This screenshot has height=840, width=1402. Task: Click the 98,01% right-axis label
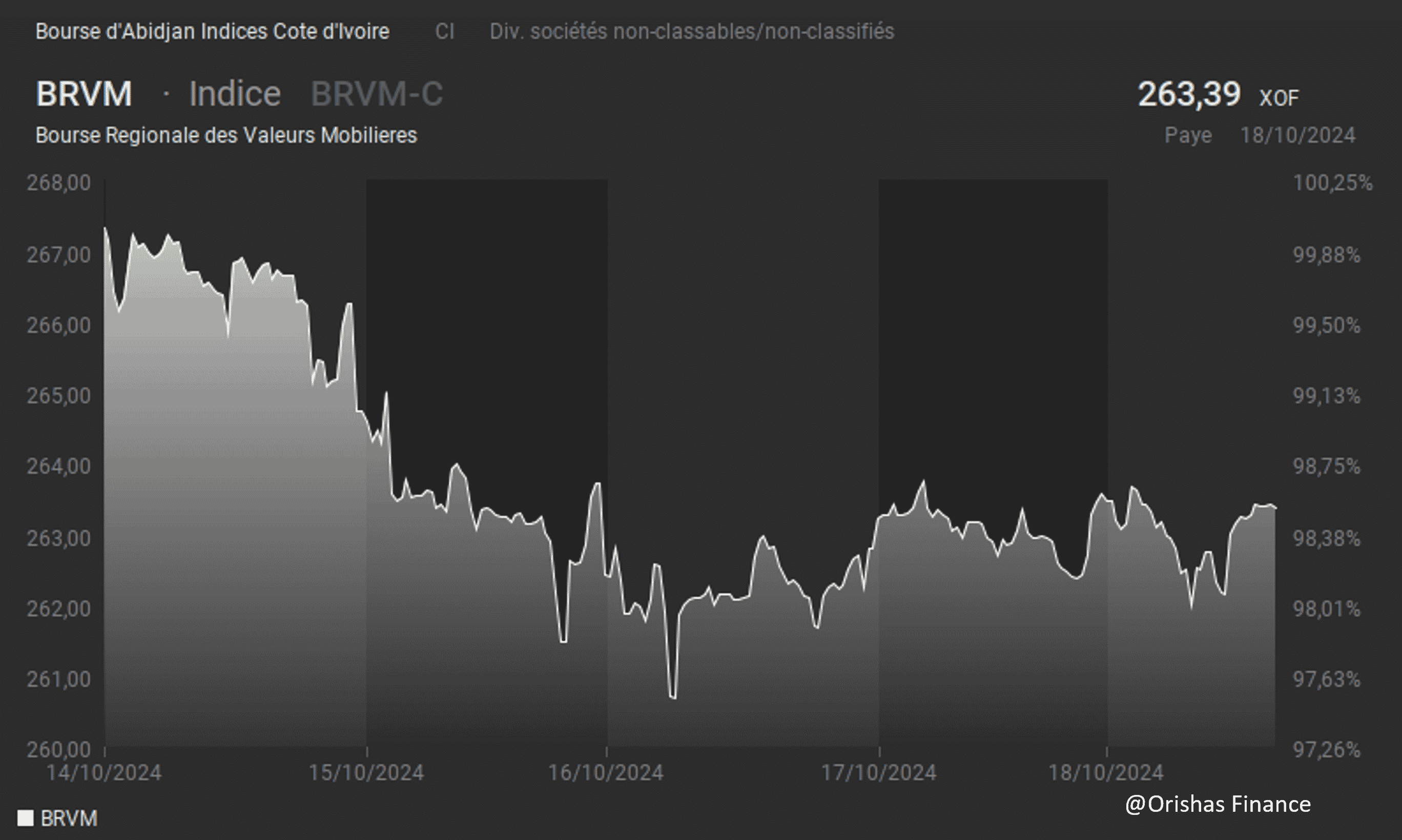click(x=1327, y=608)
